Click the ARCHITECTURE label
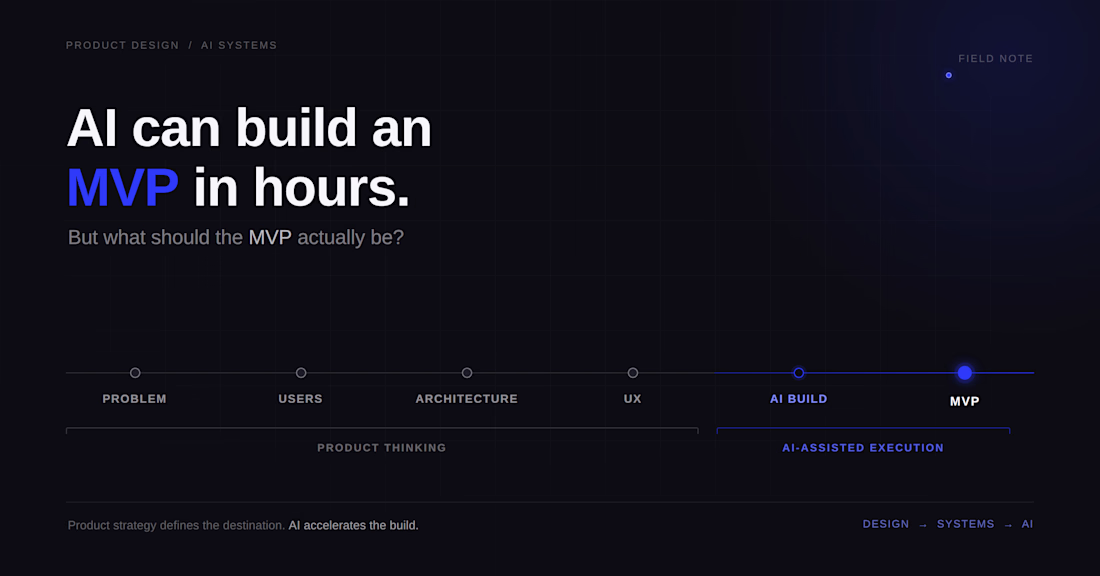The width and height of the screenshot is (1100, 576). [467, 398]
